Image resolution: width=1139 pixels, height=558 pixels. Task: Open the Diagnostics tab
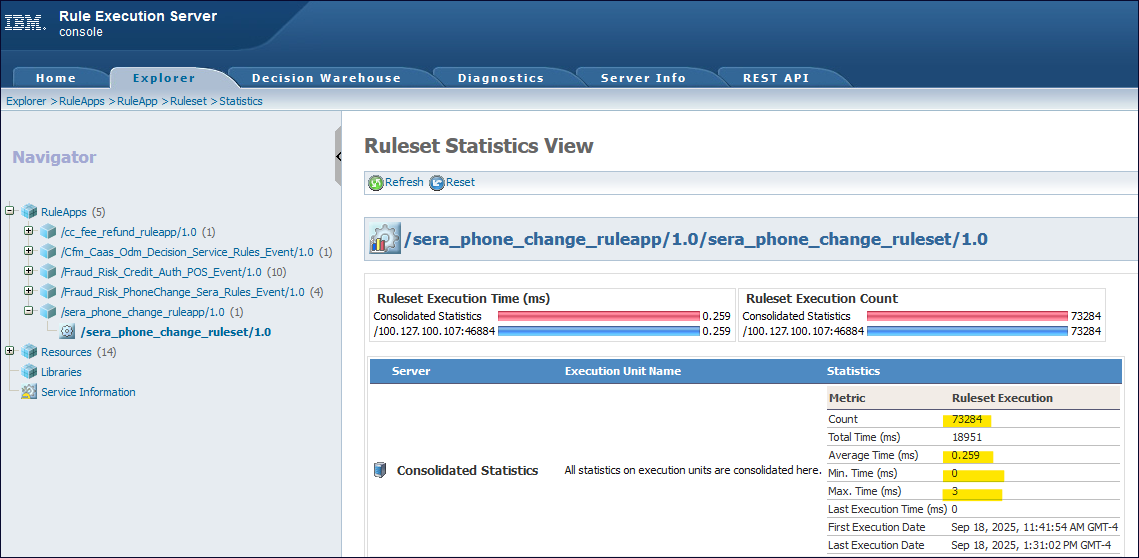[500, 78]
